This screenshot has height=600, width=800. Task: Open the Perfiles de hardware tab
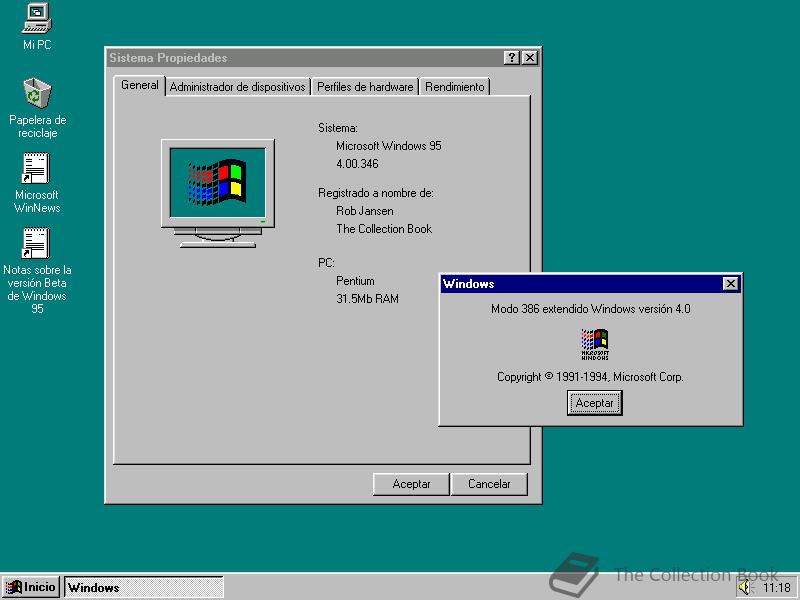365,87
